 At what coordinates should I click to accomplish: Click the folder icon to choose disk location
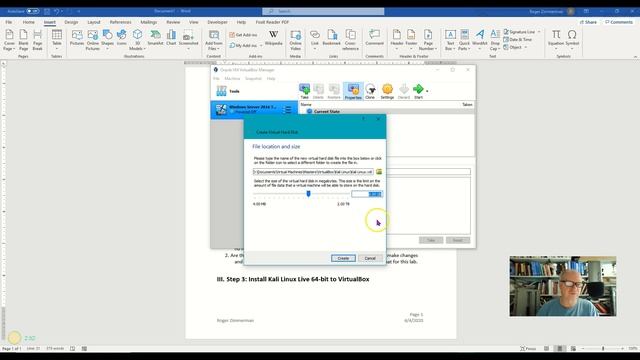click(379, 172)
